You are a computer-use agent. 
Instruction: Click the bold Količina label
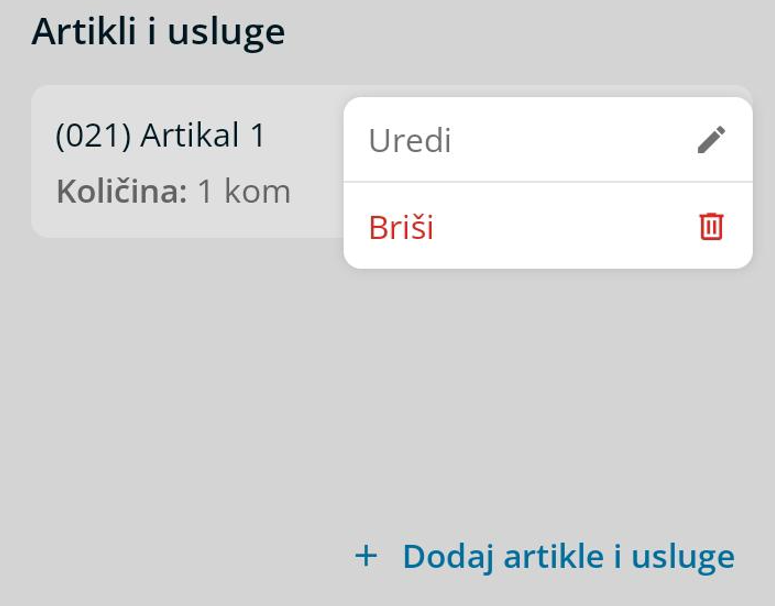pos(122,190)
